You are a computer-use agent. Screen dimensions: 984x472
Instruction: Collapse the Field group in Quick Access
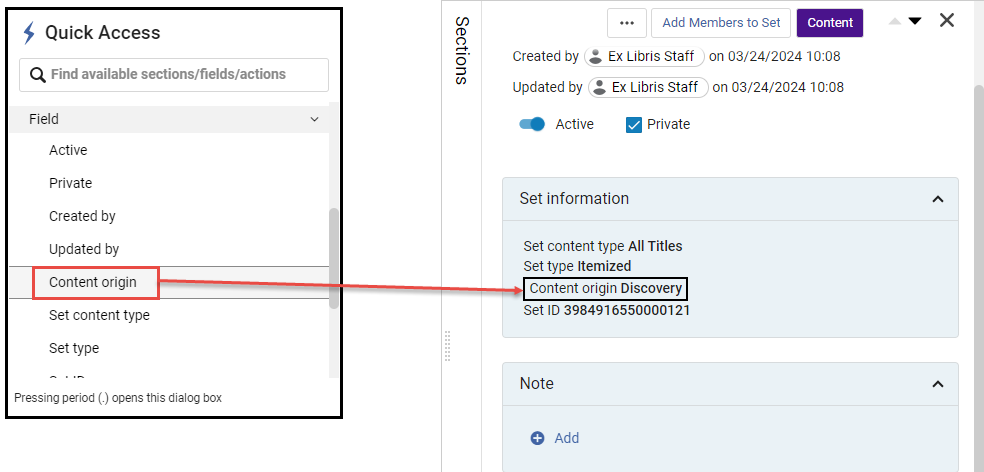(x=314, y=119)
